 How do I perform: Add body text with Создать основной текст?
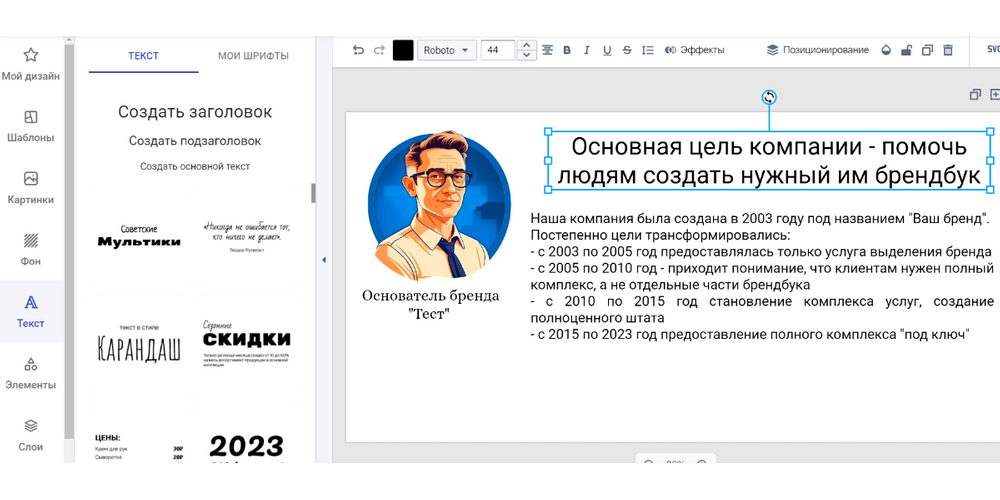click(195, 166)
